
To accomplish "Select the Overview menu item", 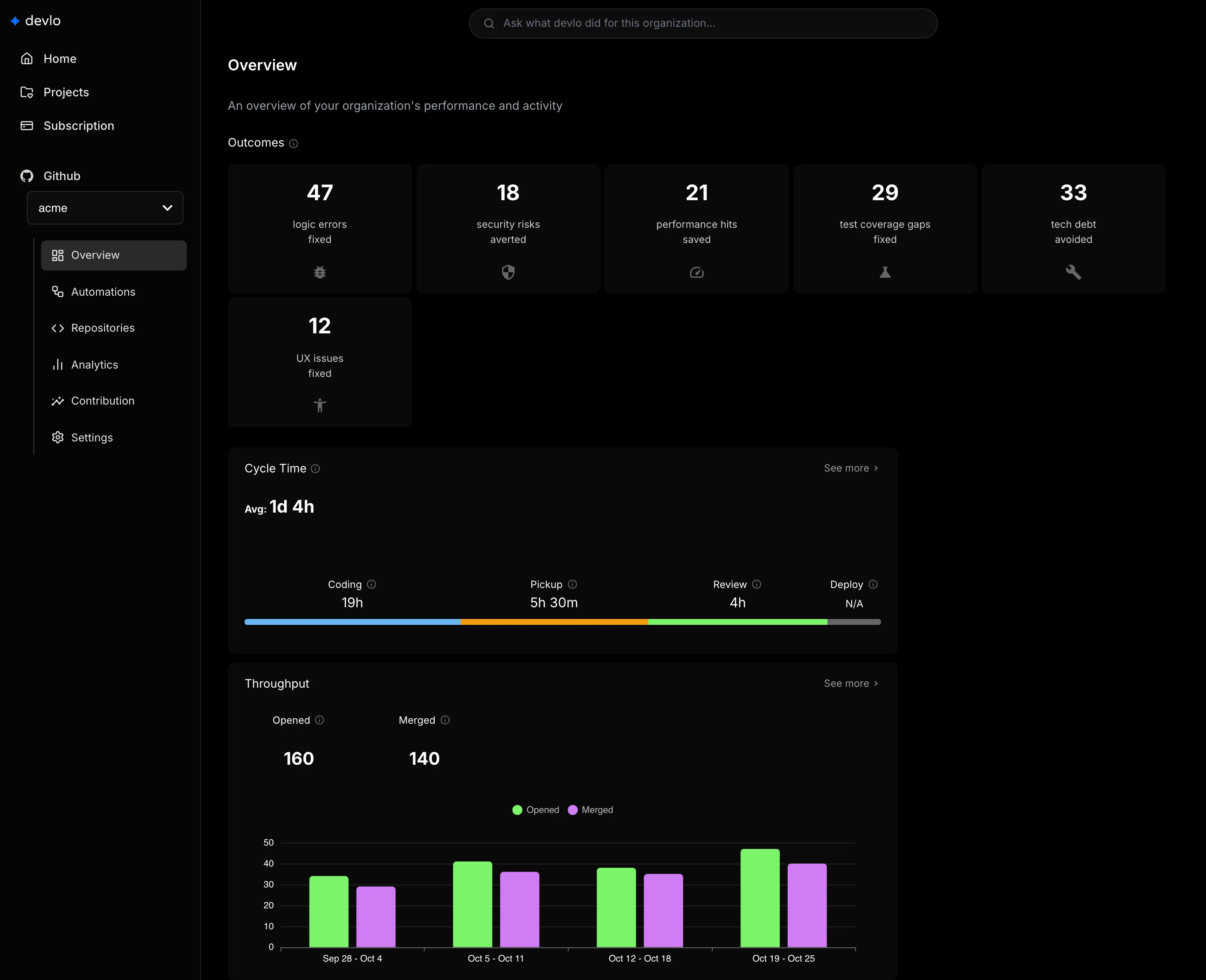I will 113,255.
